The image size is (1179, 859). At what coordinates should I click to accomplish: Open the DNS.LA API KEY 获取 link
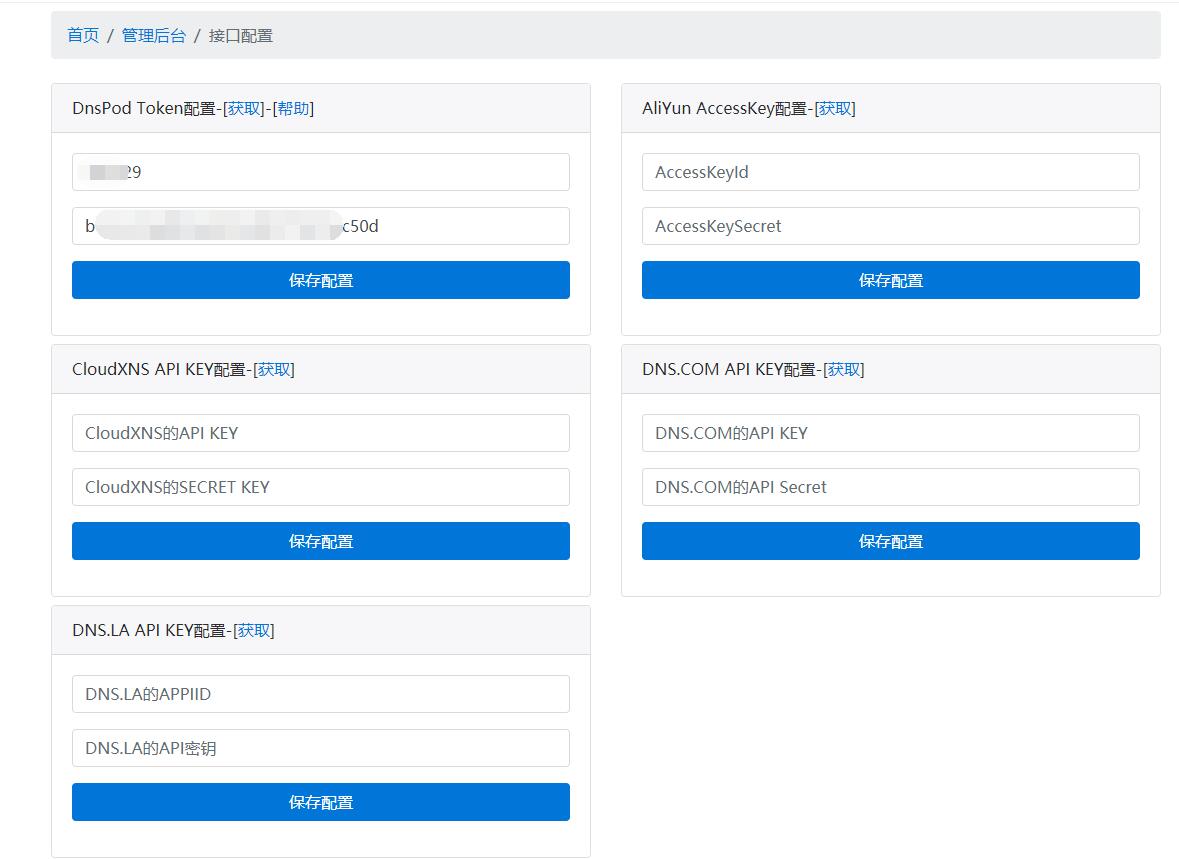tap(254, 629)
